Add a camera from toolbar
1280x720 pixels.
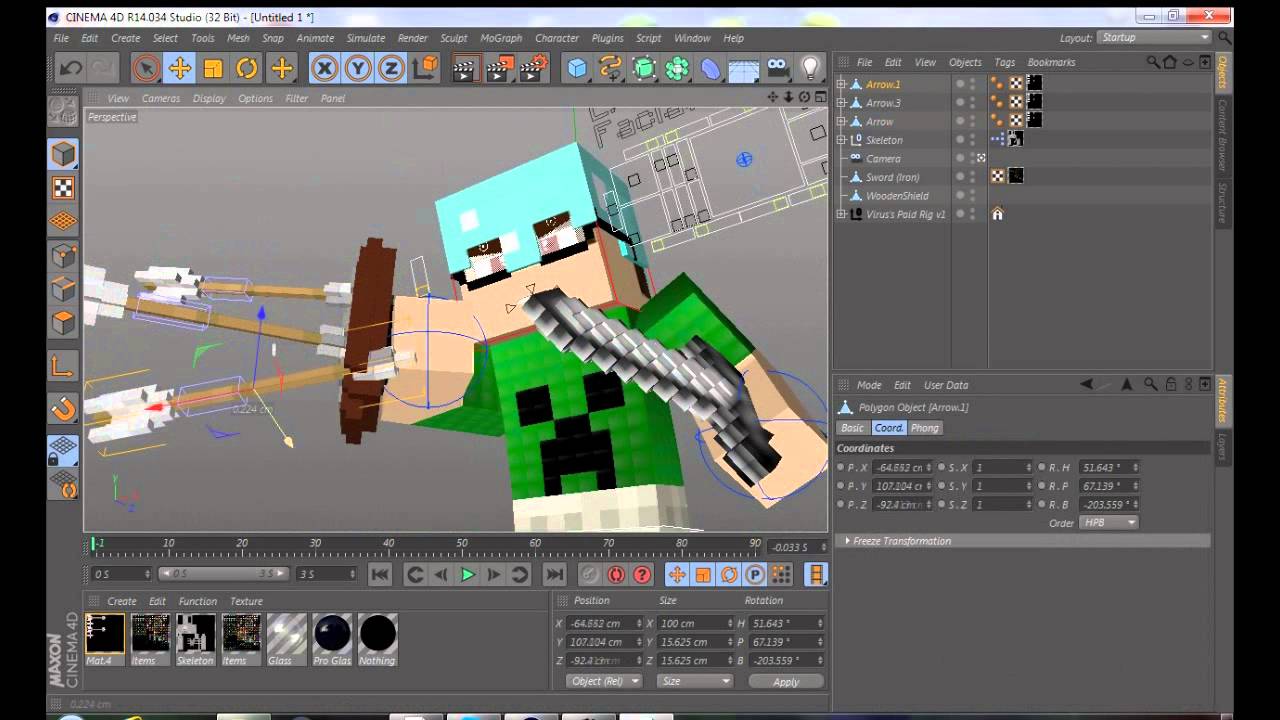tap(777, 68)
